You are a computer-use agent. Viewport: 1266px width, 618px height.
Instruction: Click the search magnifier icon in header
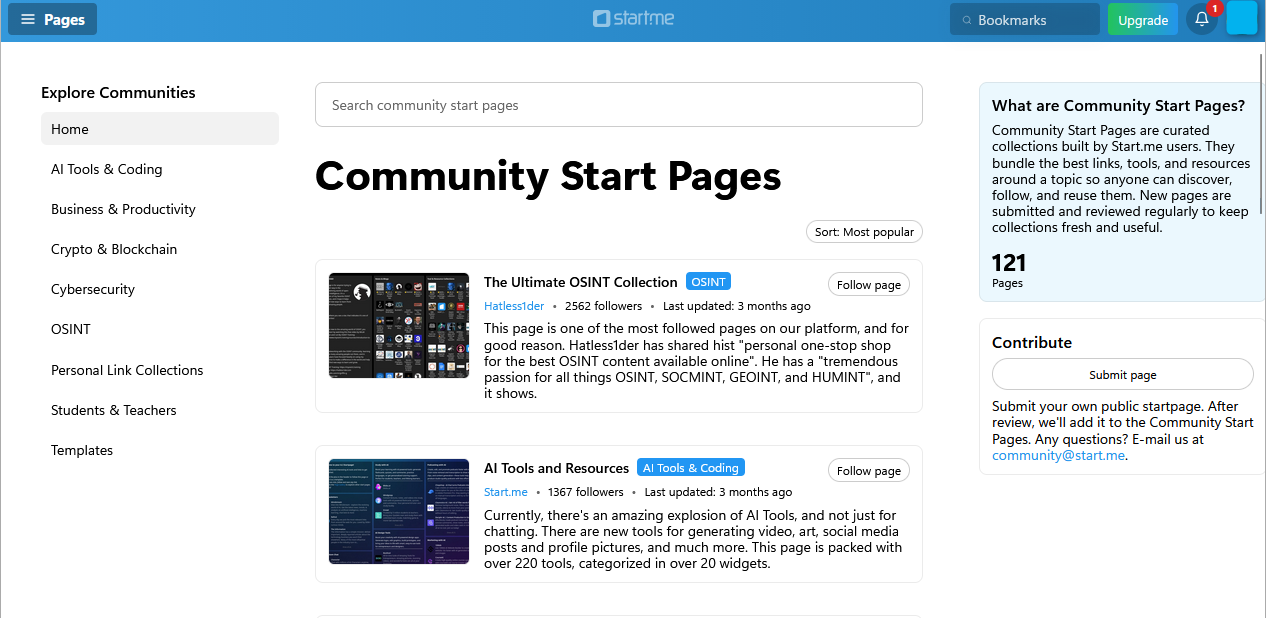coord(967,20)
